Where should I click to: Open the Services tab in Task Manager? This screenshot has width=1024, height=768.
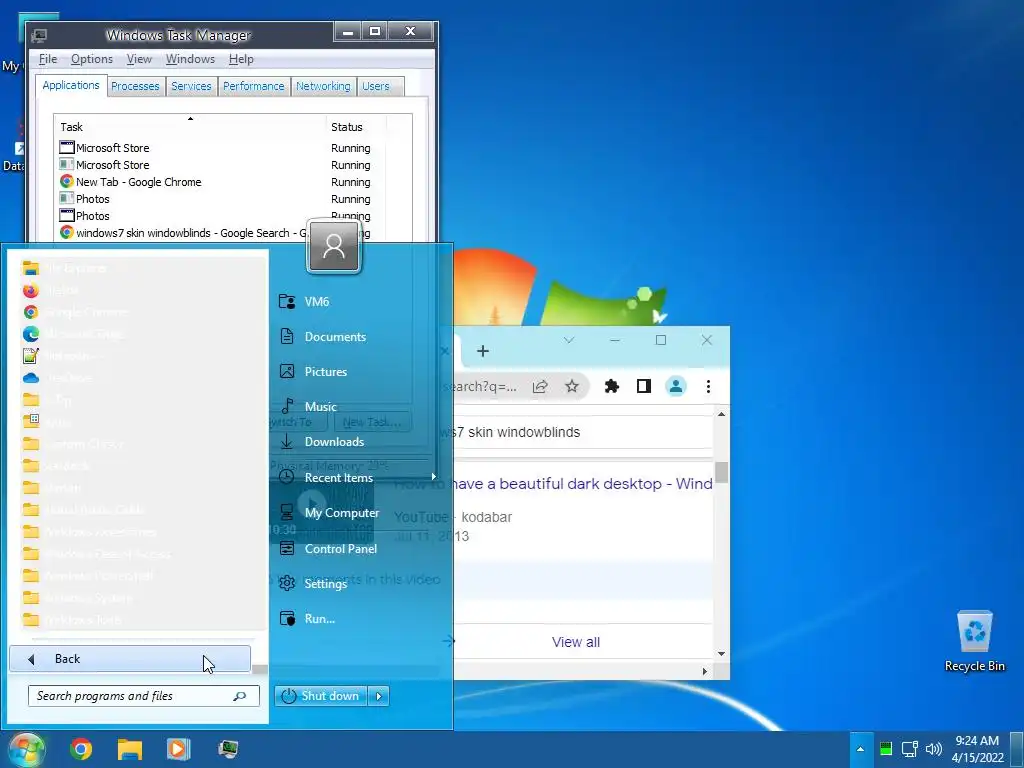click(191, 86)
